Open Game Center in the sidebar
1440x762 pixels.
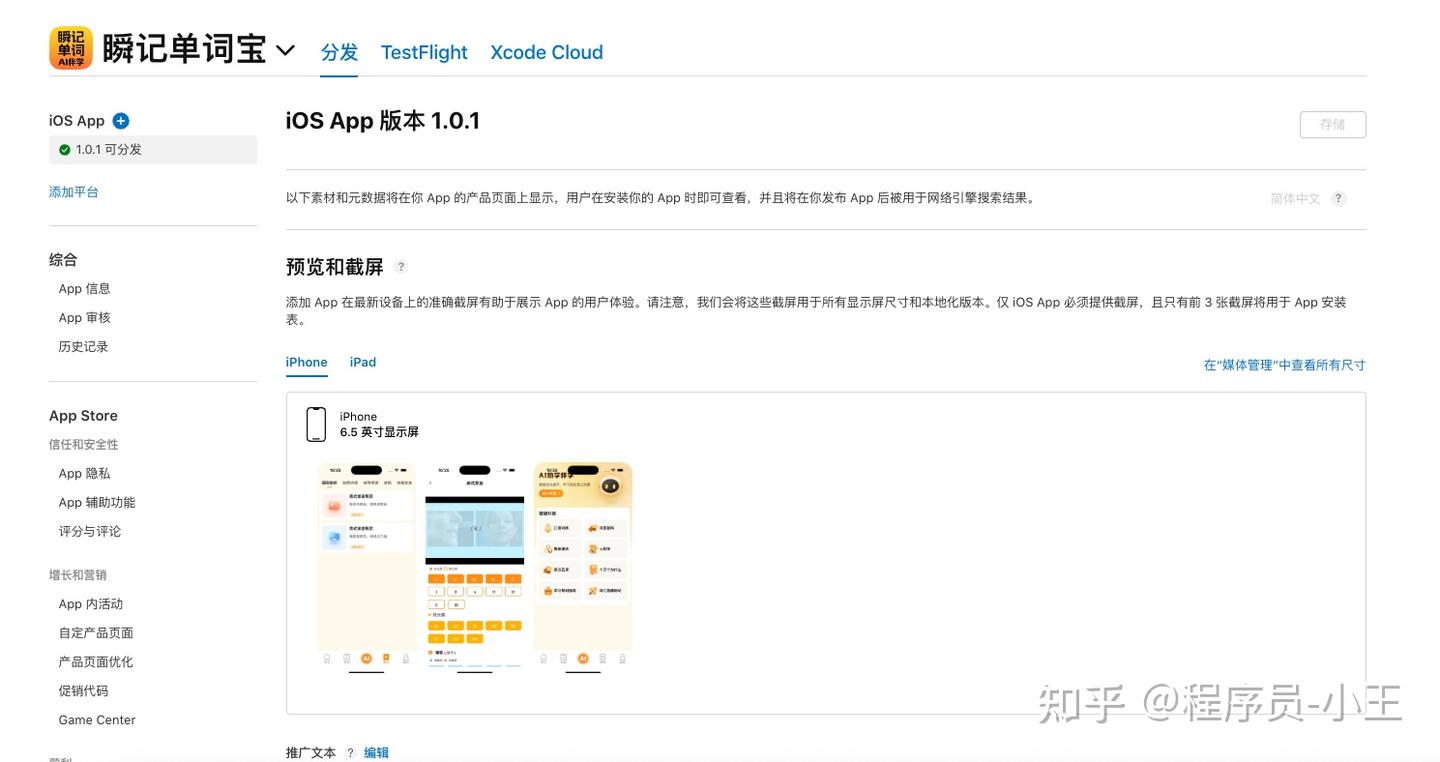tap(97, 720)
